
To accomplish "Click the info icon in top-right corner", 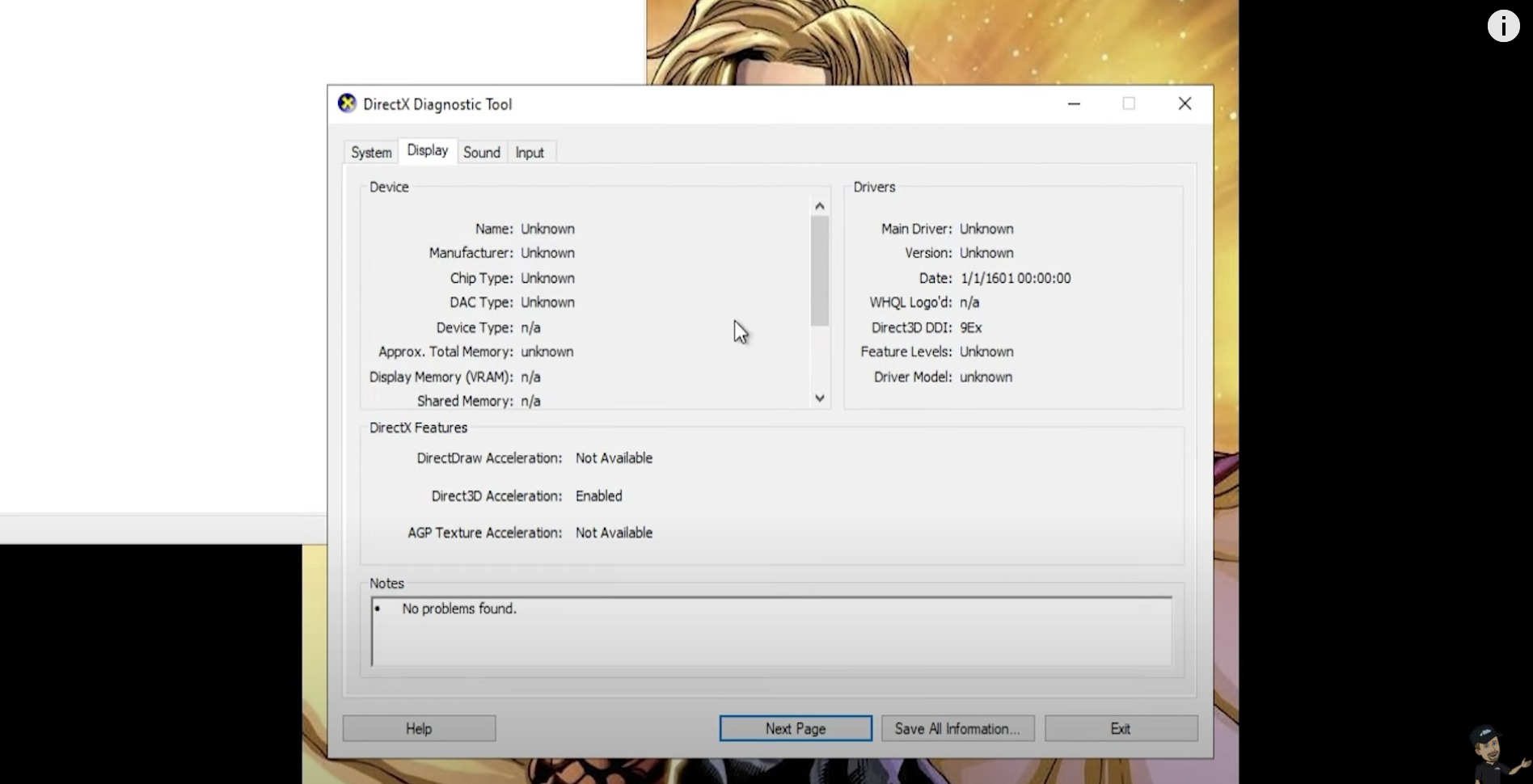I will tap(1503, 26).
